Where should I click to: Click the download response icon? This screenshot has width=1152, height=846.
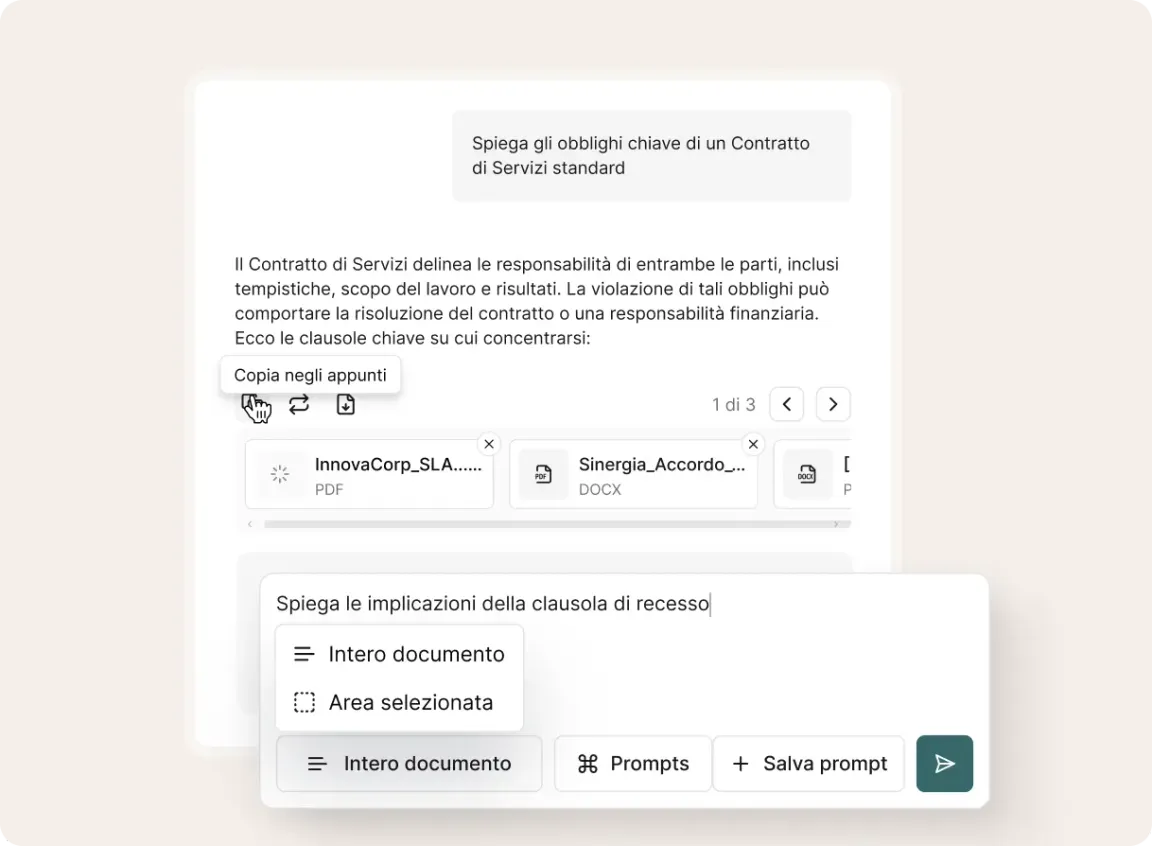345,404
